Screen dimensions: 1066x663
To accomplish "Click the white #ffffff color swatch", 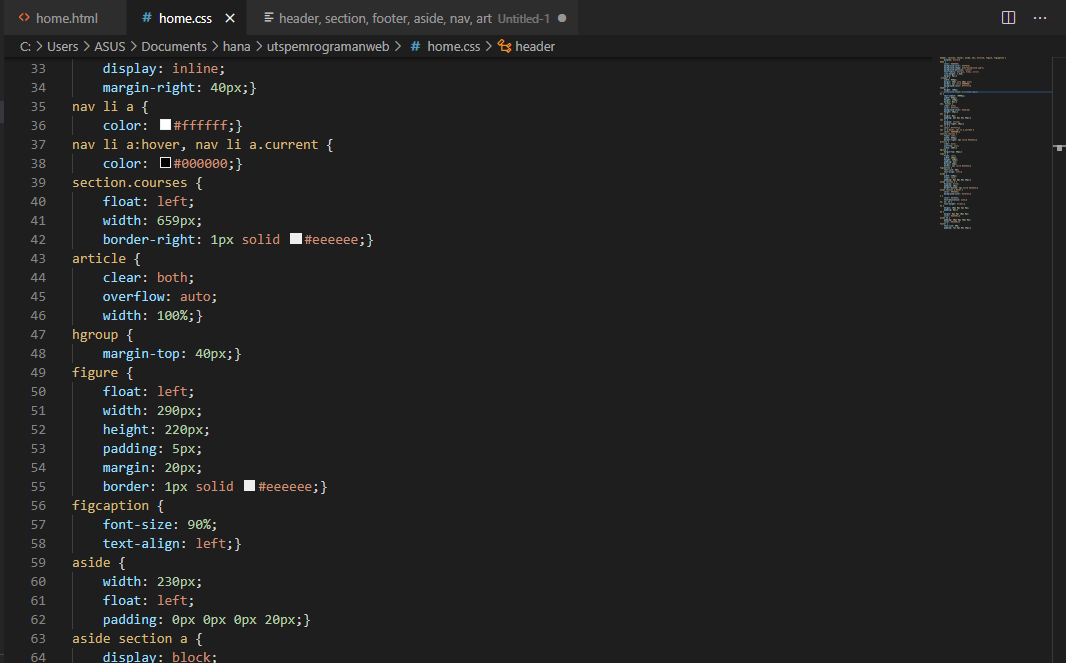I will [165, 124].
